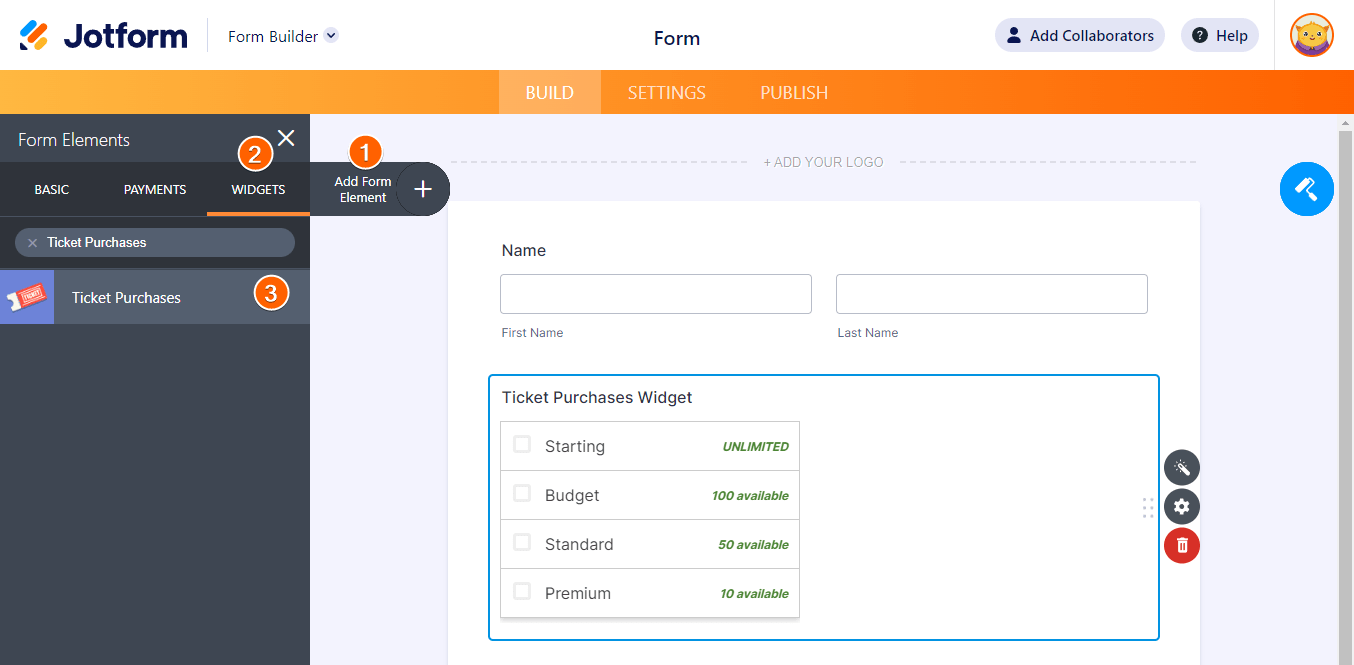Tick the Premium ticket checkbox
The height and width of the screenshot is (665, 1354).
(x=522, y=592)
